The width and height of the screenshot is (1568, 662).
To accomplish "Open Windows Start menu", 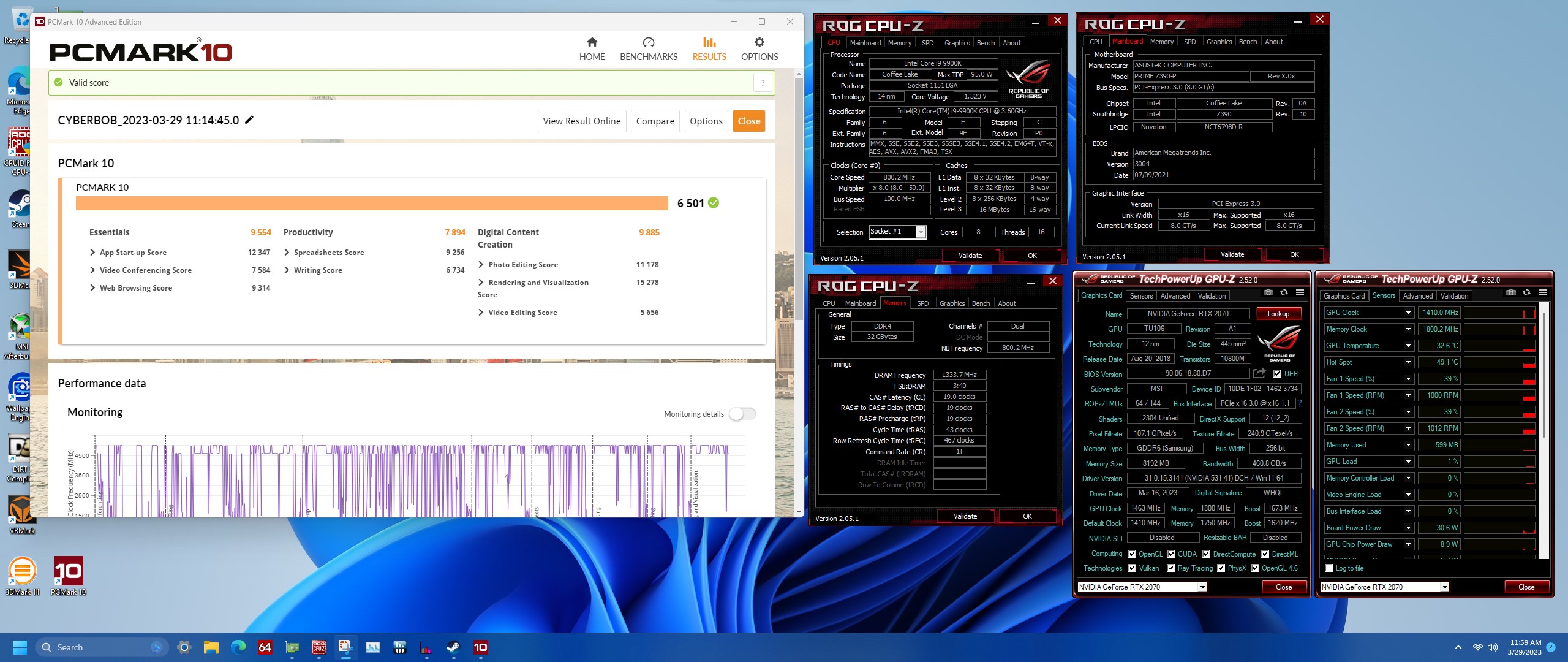I will pyautogui.click(x=20, y=647).
